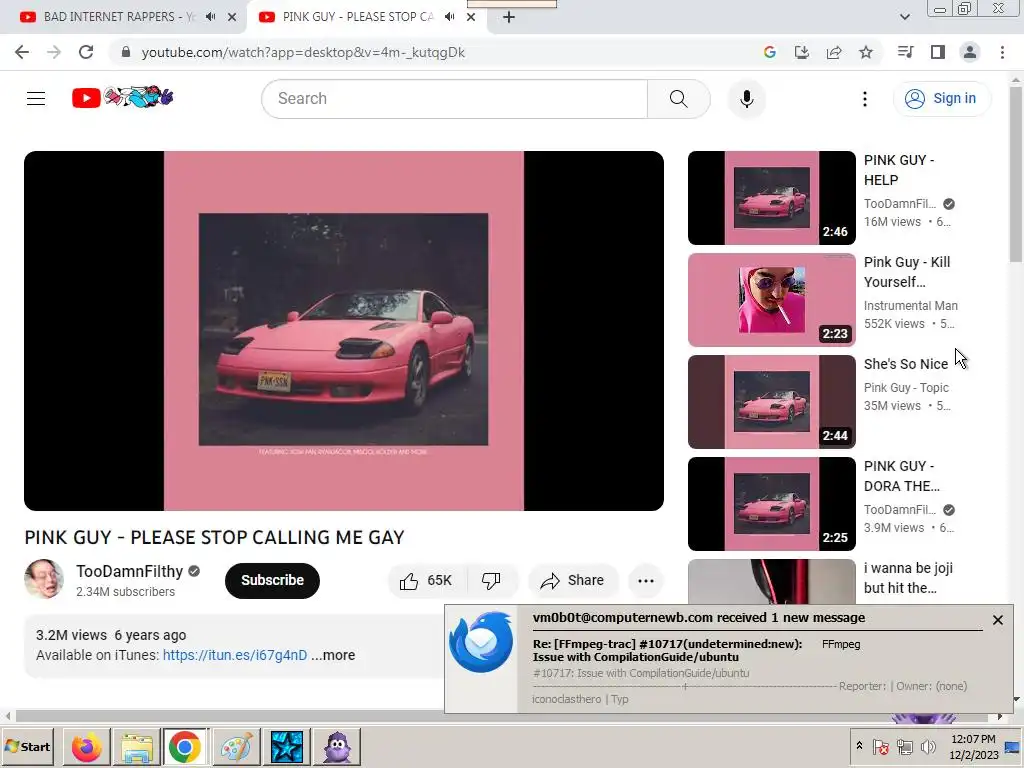Open PINK GUY - DORA THE video thumbnail
The width and height of the screenshot is (1024, 768).
771,504
